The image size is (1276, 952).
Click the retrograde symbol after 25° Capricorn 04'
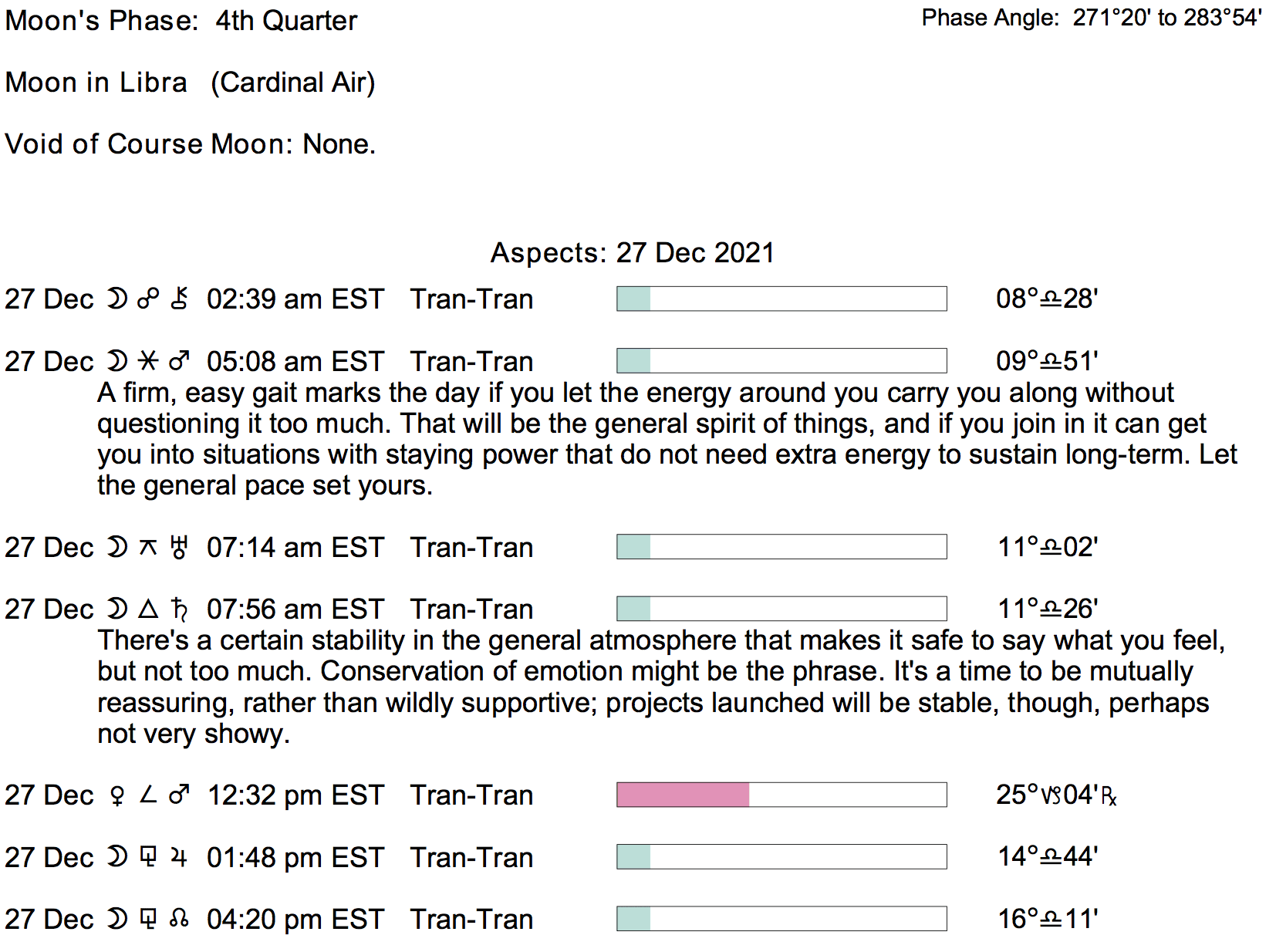pos(1109,795)
